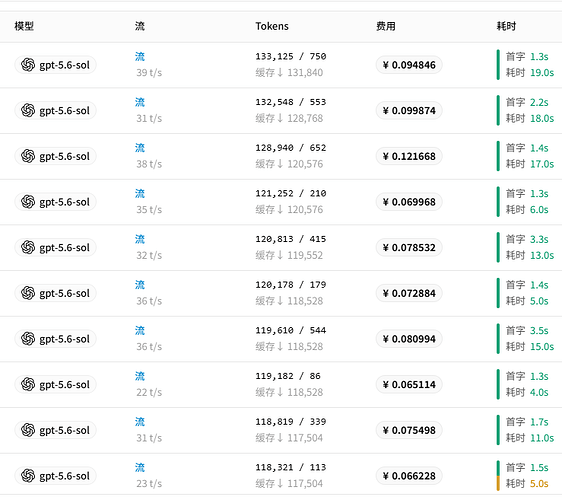Click the ¥ 0.078532 cost pill
562x500 pixels.
coord(409,247)
